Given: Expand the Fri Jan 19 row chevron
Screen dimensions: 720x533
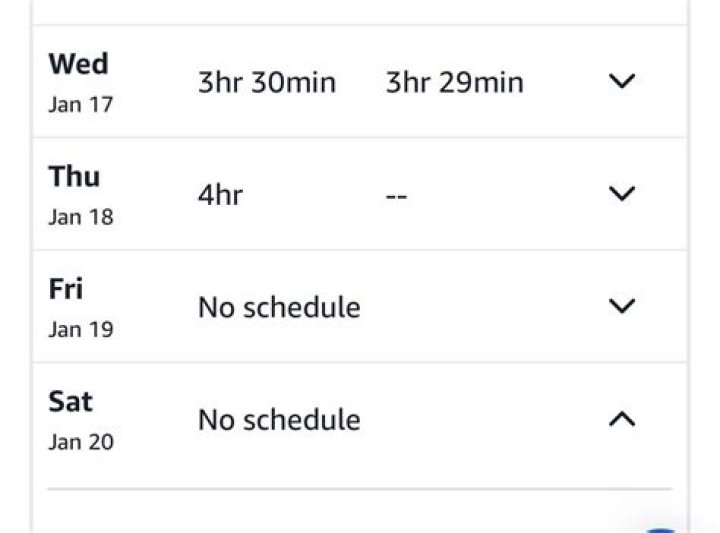Looking at the screenshot, I should (622, 306).
